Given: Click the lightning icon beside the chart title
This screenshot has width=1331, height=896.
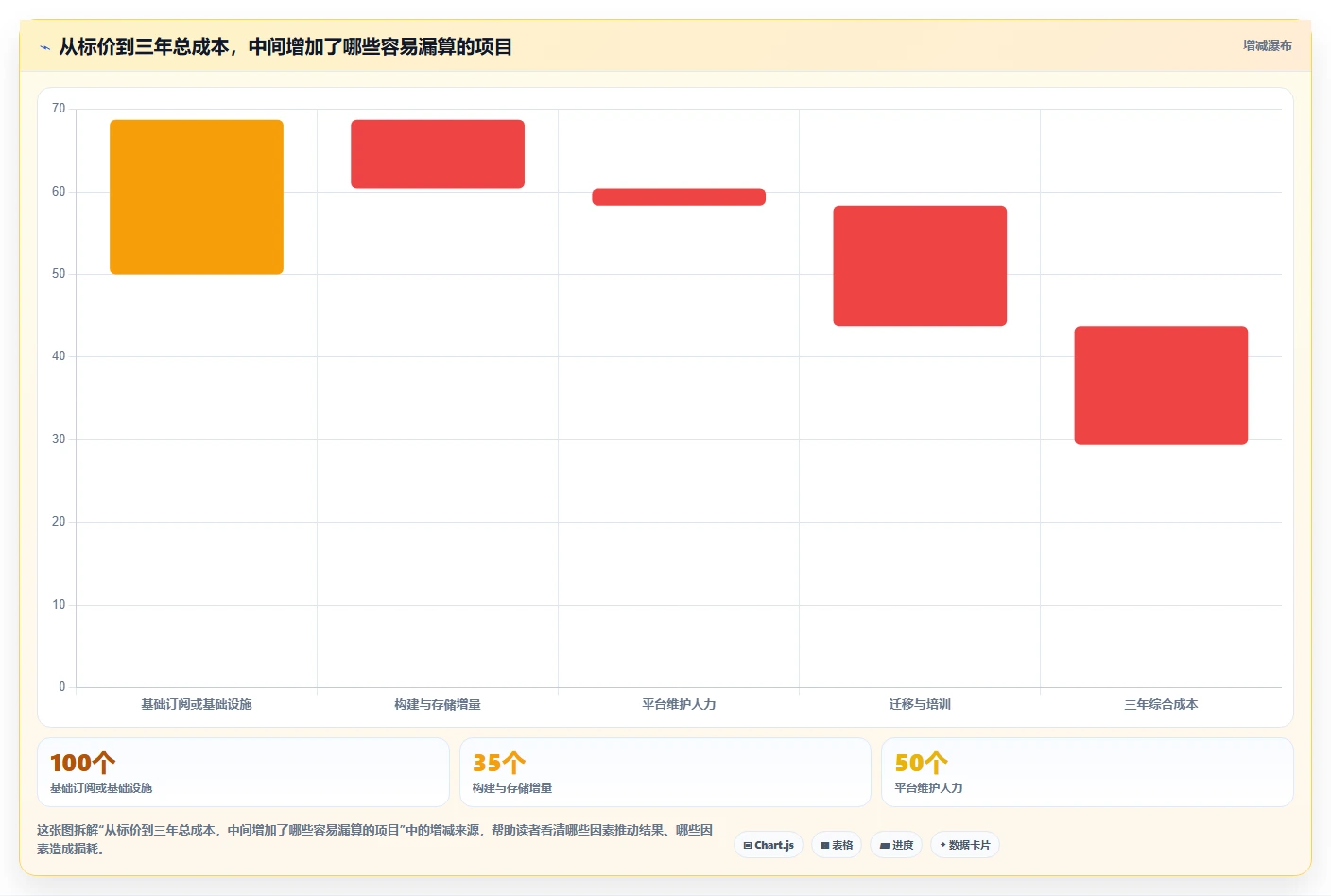Looking at the screenshot, I should pos(44,47).
